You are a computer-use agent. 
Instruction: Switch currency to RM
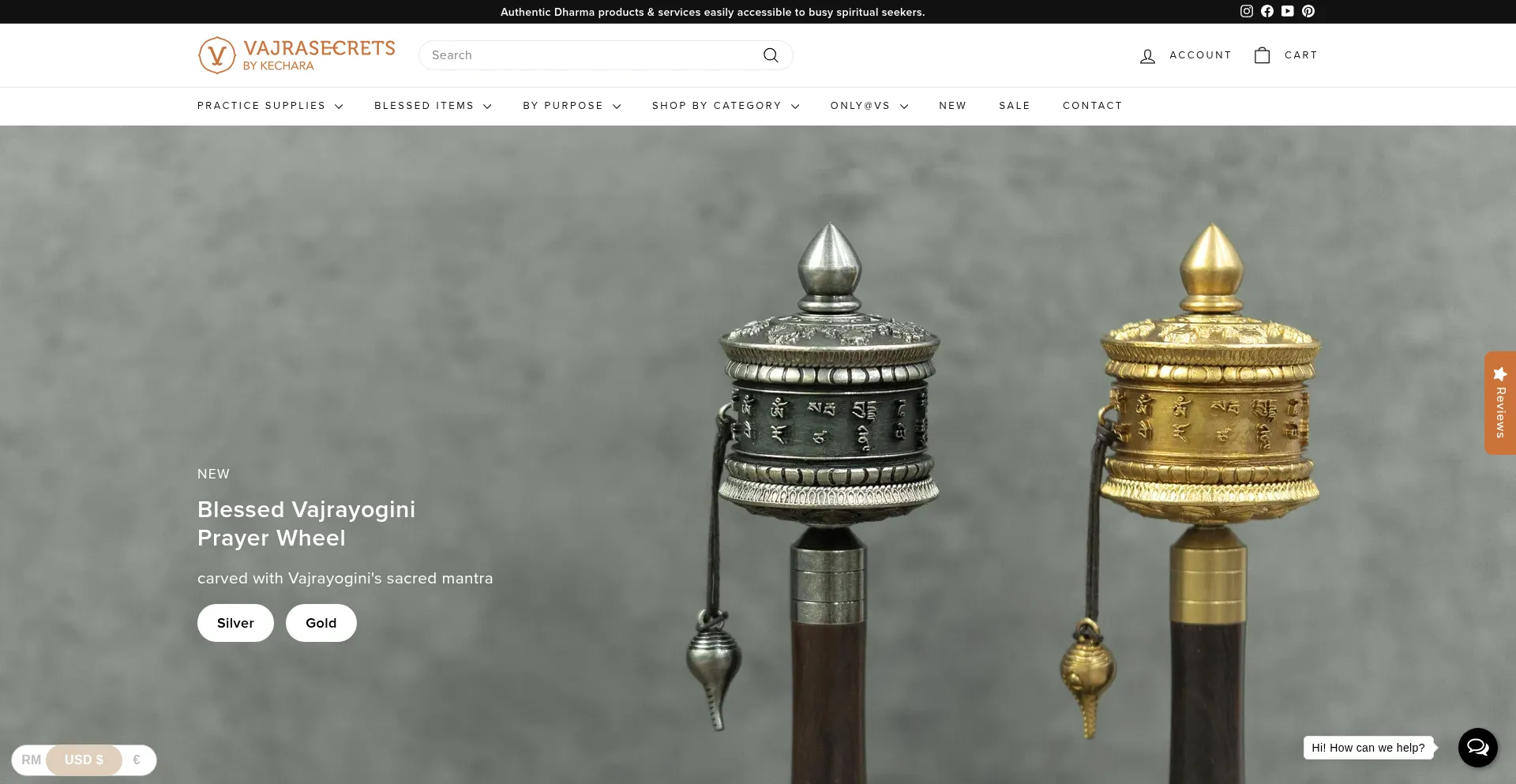tap(31, 760)
